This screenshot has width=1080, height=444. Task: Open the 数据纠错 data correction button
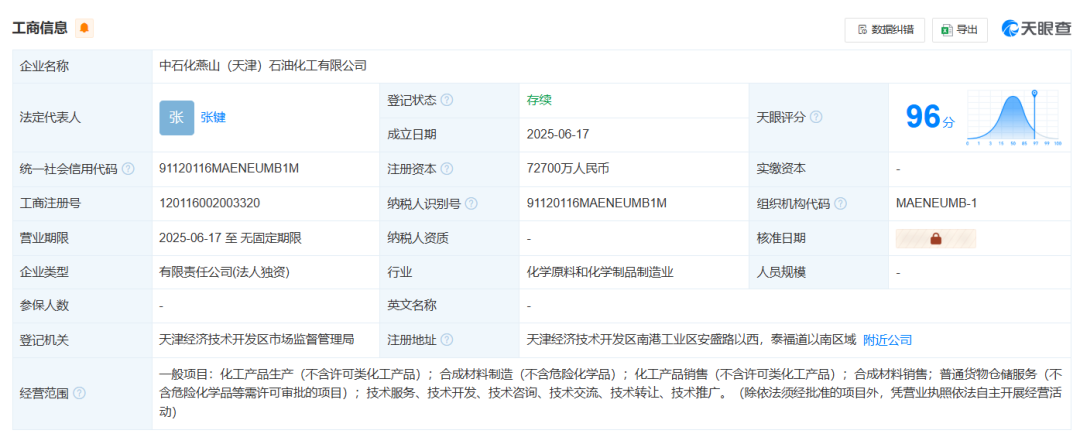coord(885,30)
